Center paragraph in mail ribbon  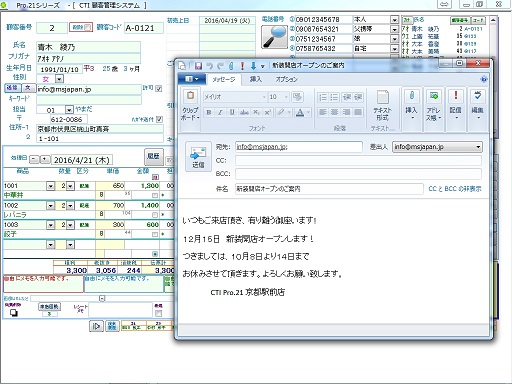(x=334, y=112)
